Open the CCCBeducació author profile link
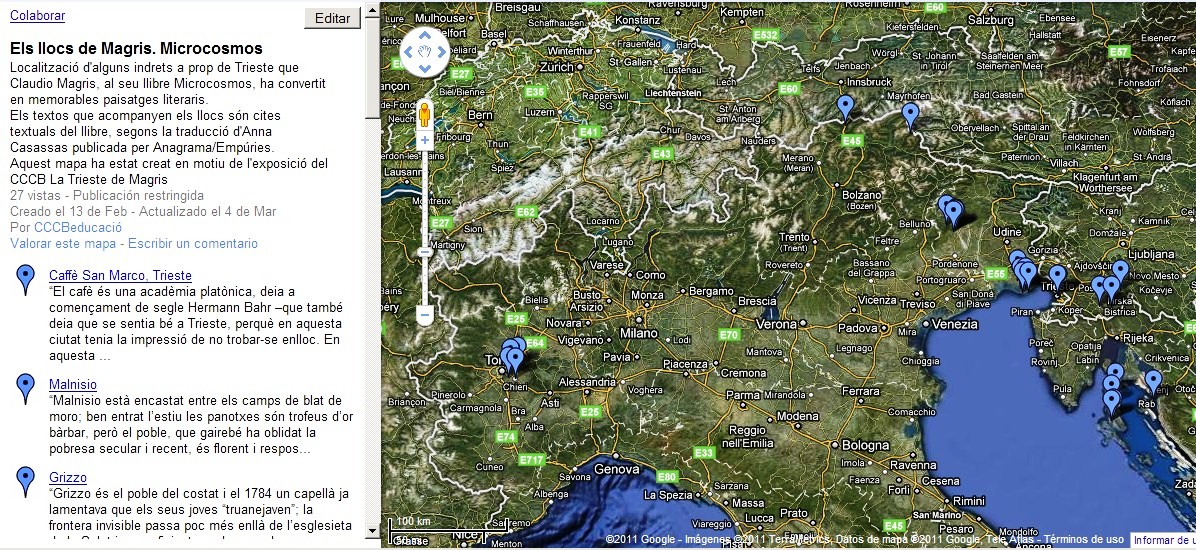Viewport: 1196px width, 550px height. (x=63, y=227)
